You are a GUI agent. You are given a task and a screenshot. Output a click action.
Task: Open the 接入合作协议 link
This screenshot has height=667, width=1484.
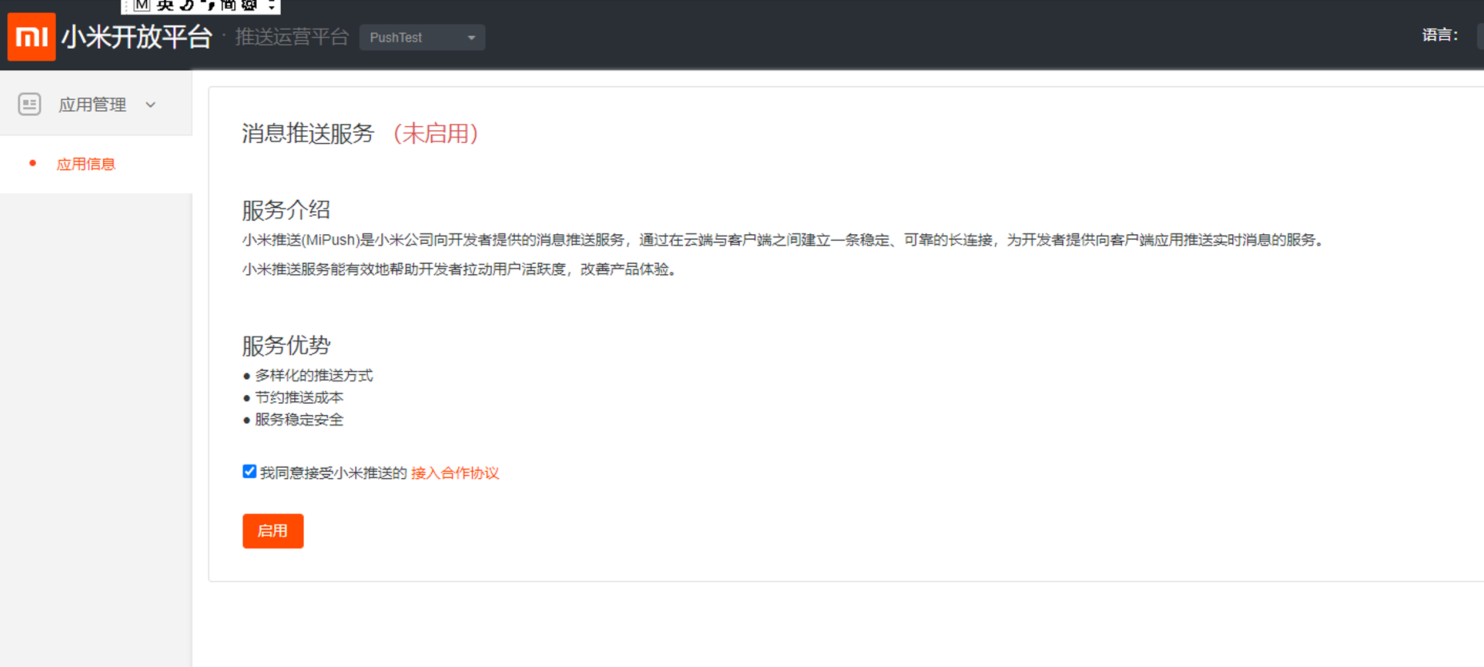pyautogui.click(x=455, y=473)
